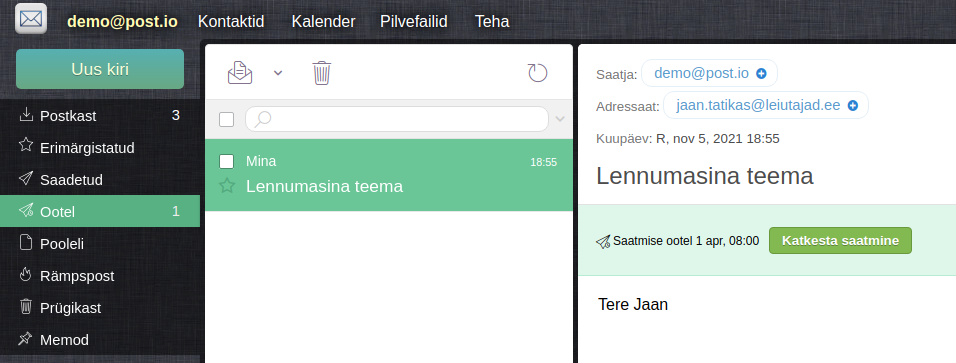The width and height of the screenshot is (956, 363).
Task: Click the move-to-folder envelope icon
Action: (x=240, y=73)
